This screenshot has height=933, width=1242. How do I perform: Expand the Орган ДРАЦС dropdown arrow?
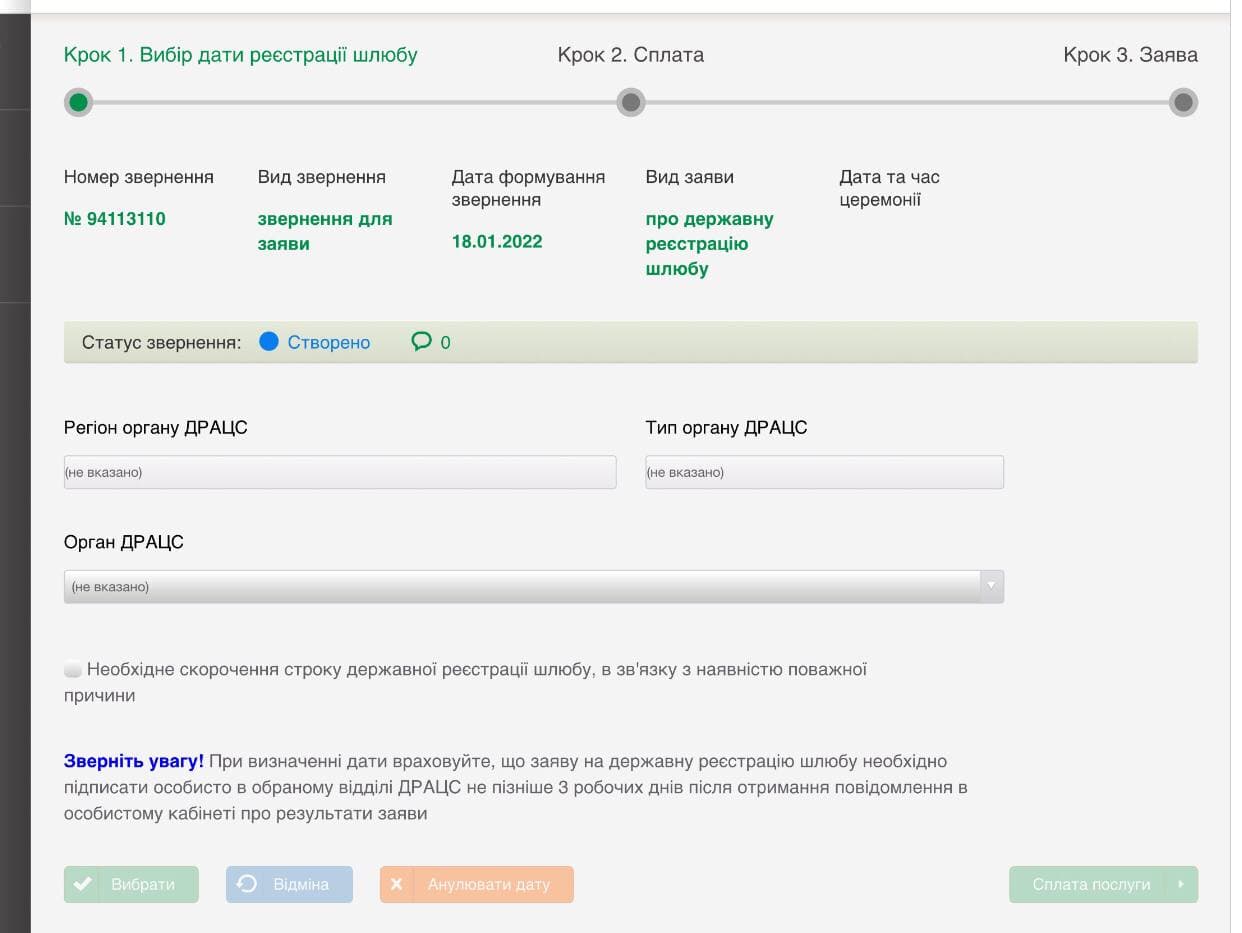pyautogui.click(x=991, y=586)
